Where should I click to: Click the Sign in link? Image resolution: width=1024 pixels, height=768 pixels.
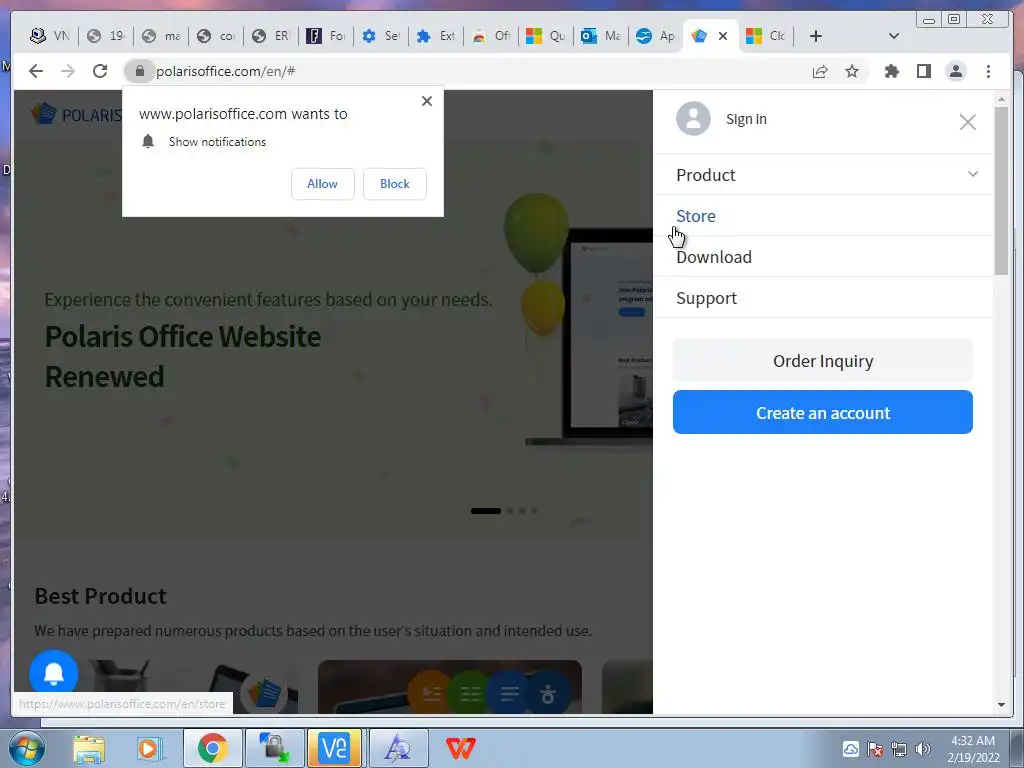pos(746,120)
